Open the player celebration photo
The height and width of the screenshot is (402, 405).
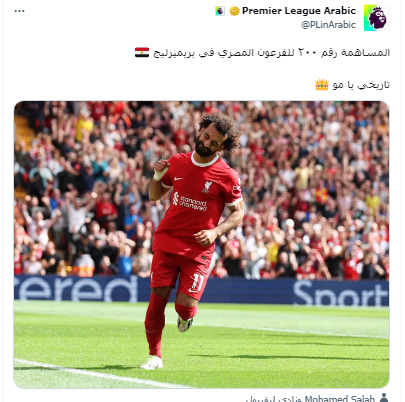tap(201, 244)
